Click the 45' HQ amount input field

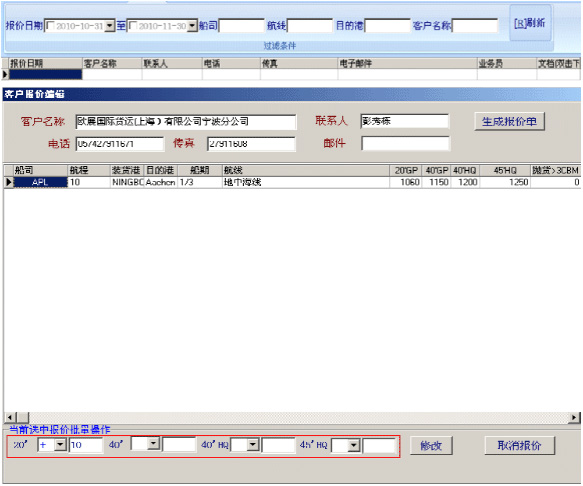[x=379, y=446]
